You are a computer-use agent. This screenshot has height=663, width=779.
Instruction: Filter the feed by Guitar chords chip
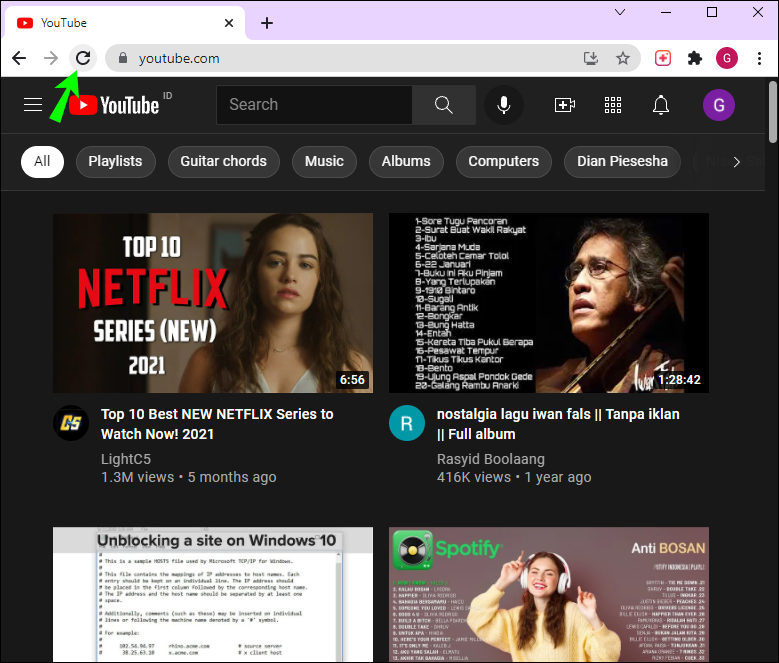point(223,161)
